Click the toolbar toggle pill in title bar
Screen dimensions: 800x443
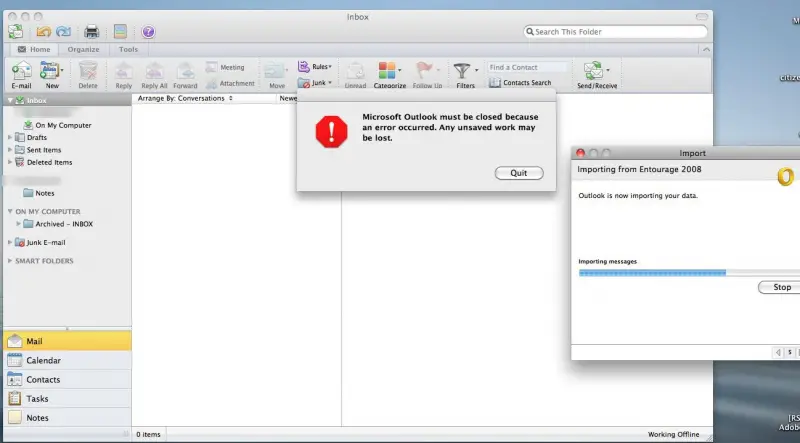tap(702, 17)
